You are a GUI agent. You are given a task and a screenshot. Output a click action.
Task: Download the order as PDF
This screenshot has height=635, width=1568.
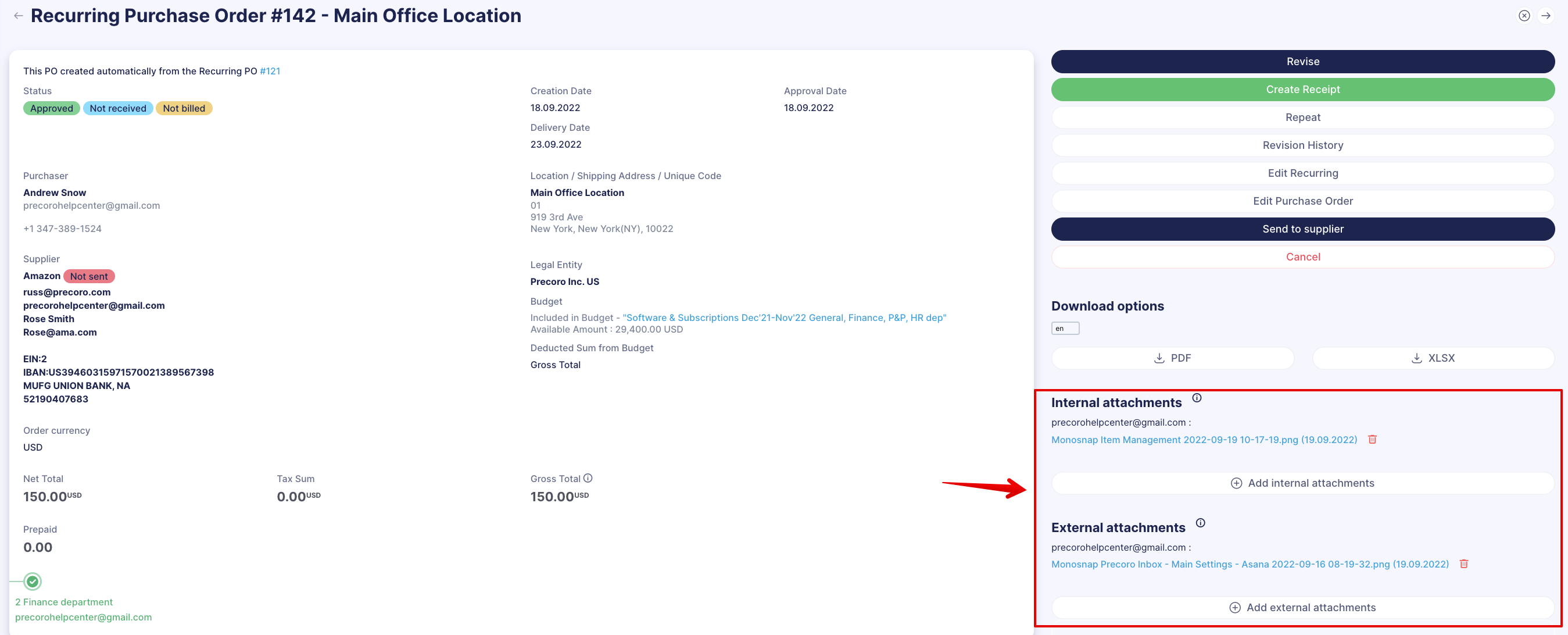click(x=1172, y=358)
